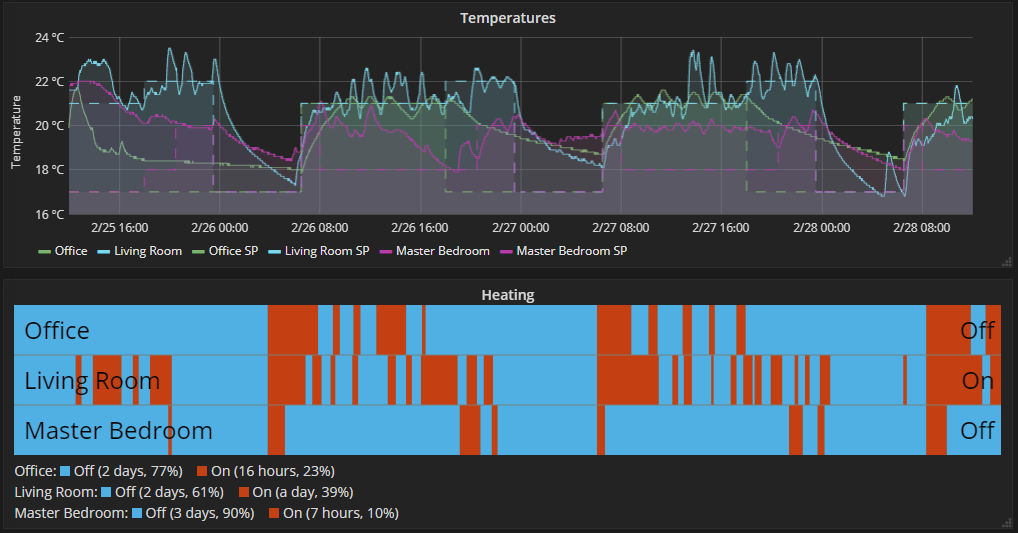
Task: Click the '2/28 00:00' x-axis label
Action: pos(821,228)
